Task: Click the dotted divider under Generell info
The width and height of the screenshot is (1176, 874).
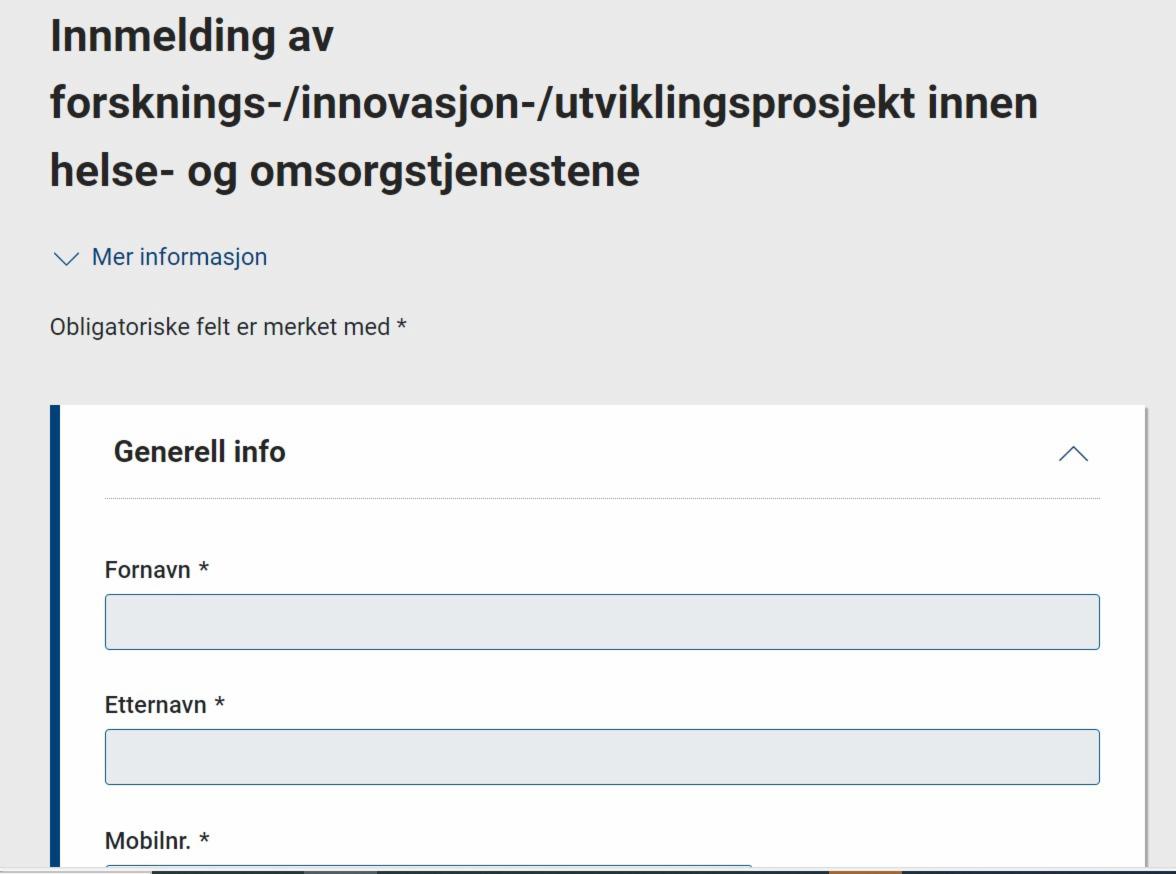Action: pyautogui.click(x=602, y=498)
